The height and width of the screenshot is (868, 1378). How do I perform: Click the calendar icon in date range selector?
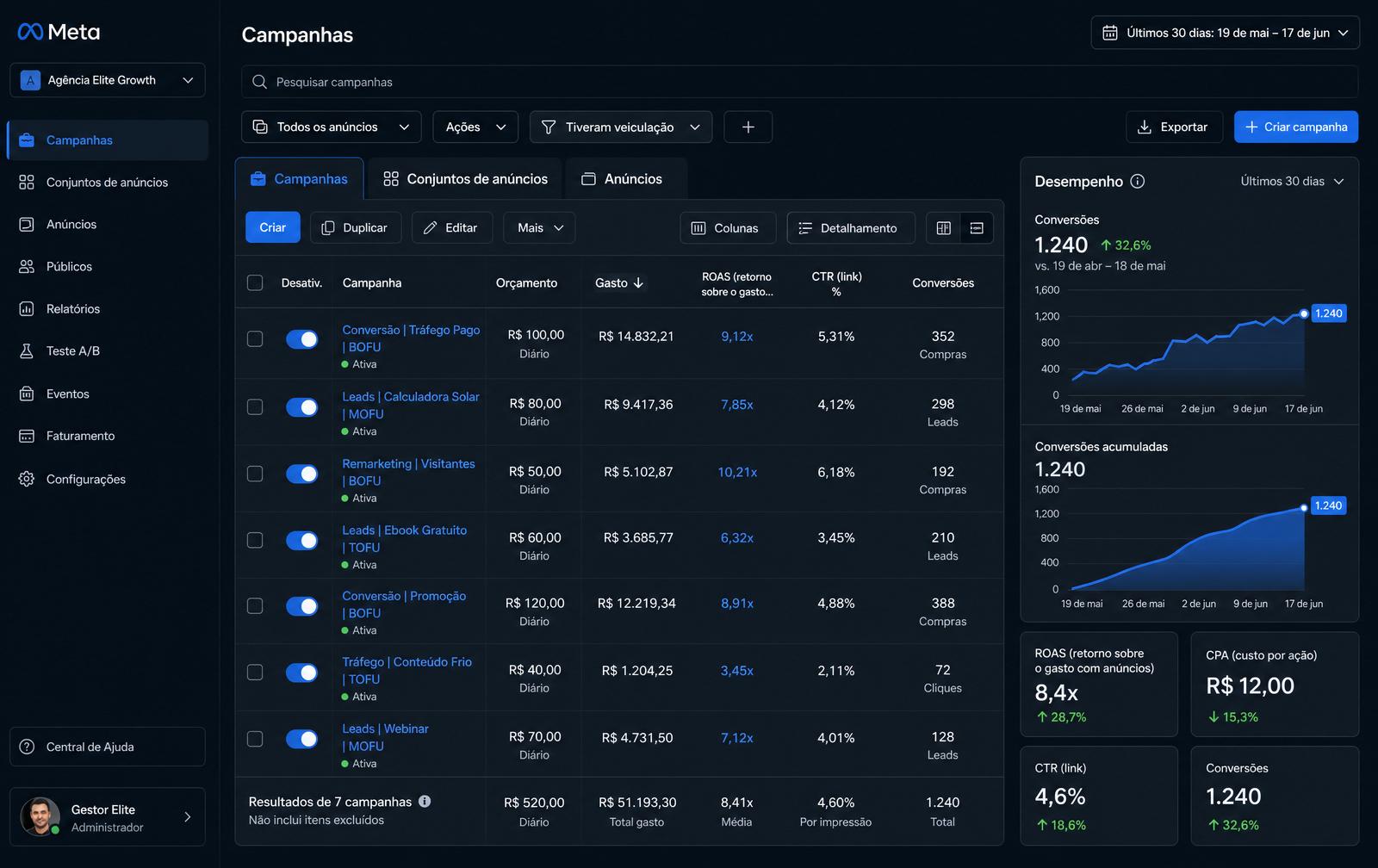pyautogui.click(x=1110, y=33)
